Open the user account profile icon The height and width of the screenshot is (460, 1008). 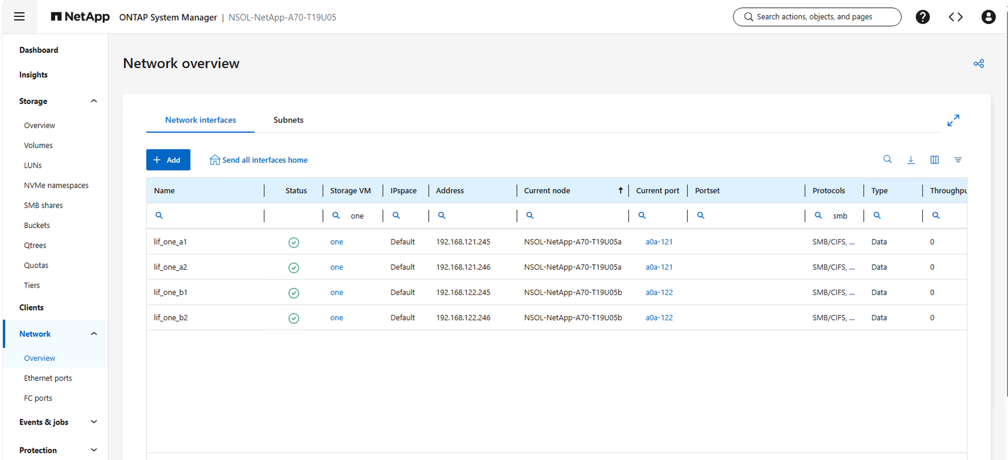(988, 17)
